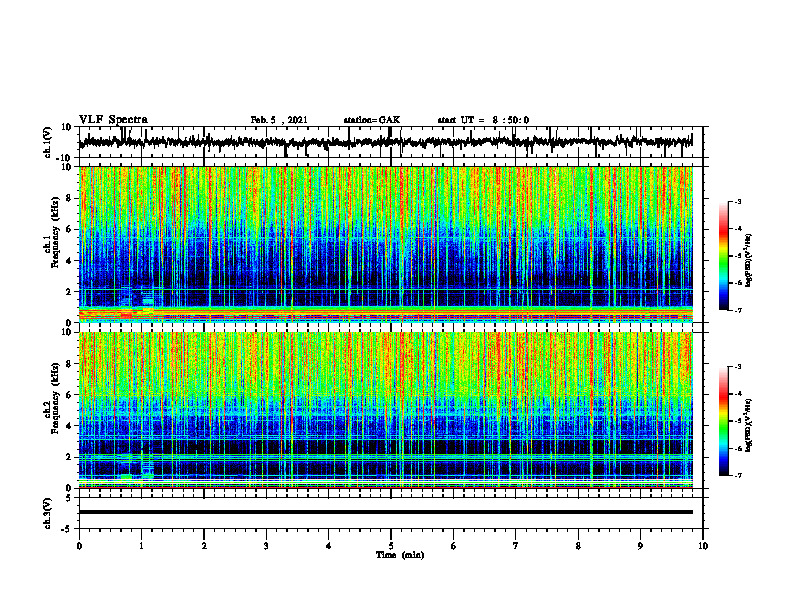Click time axis tick label '0'
Viewport: 792px width, 612px height.
[79, 546]
